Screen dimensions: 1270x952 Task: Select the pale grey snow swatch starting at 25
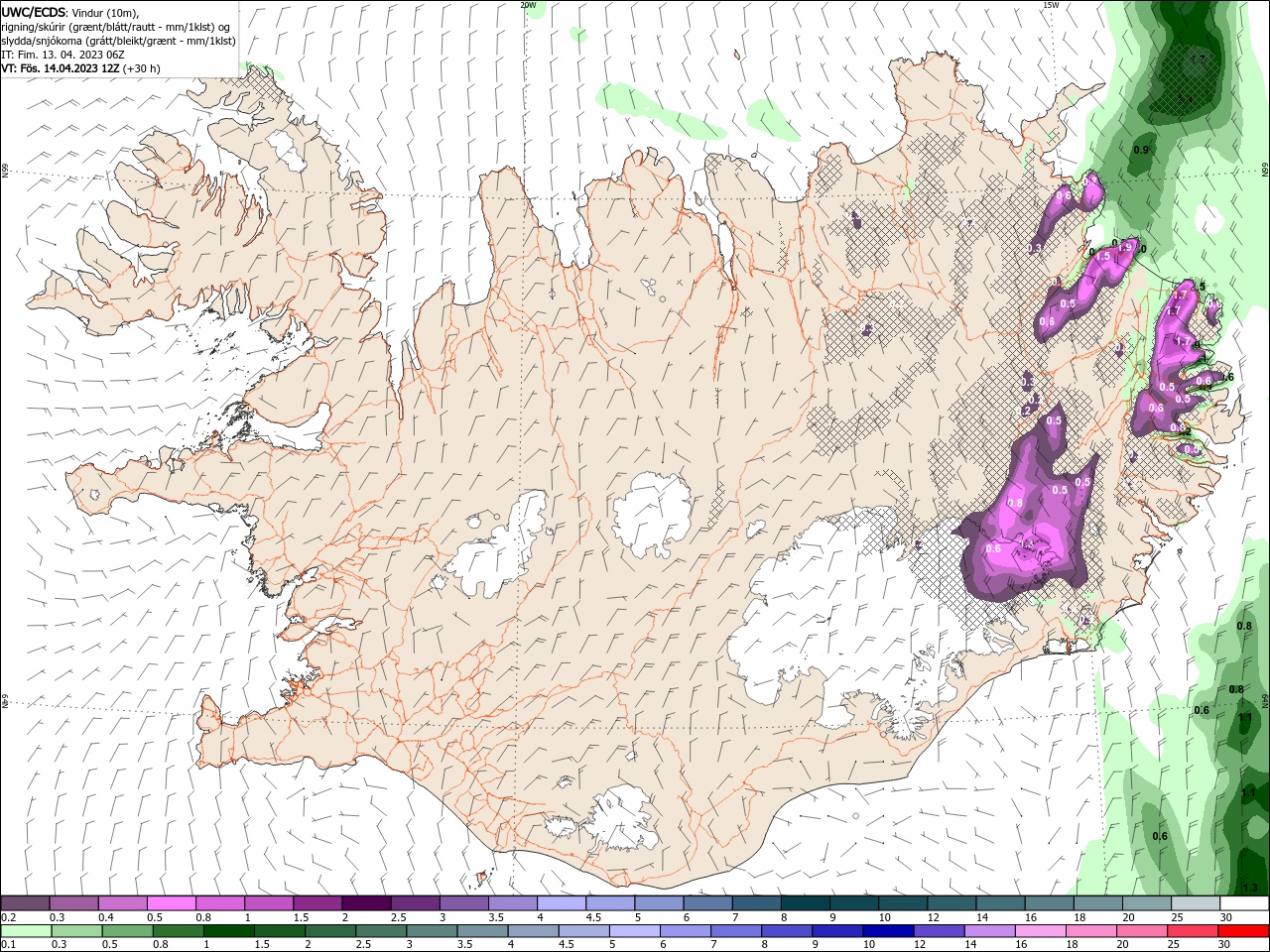click(x=1197, y=903)
